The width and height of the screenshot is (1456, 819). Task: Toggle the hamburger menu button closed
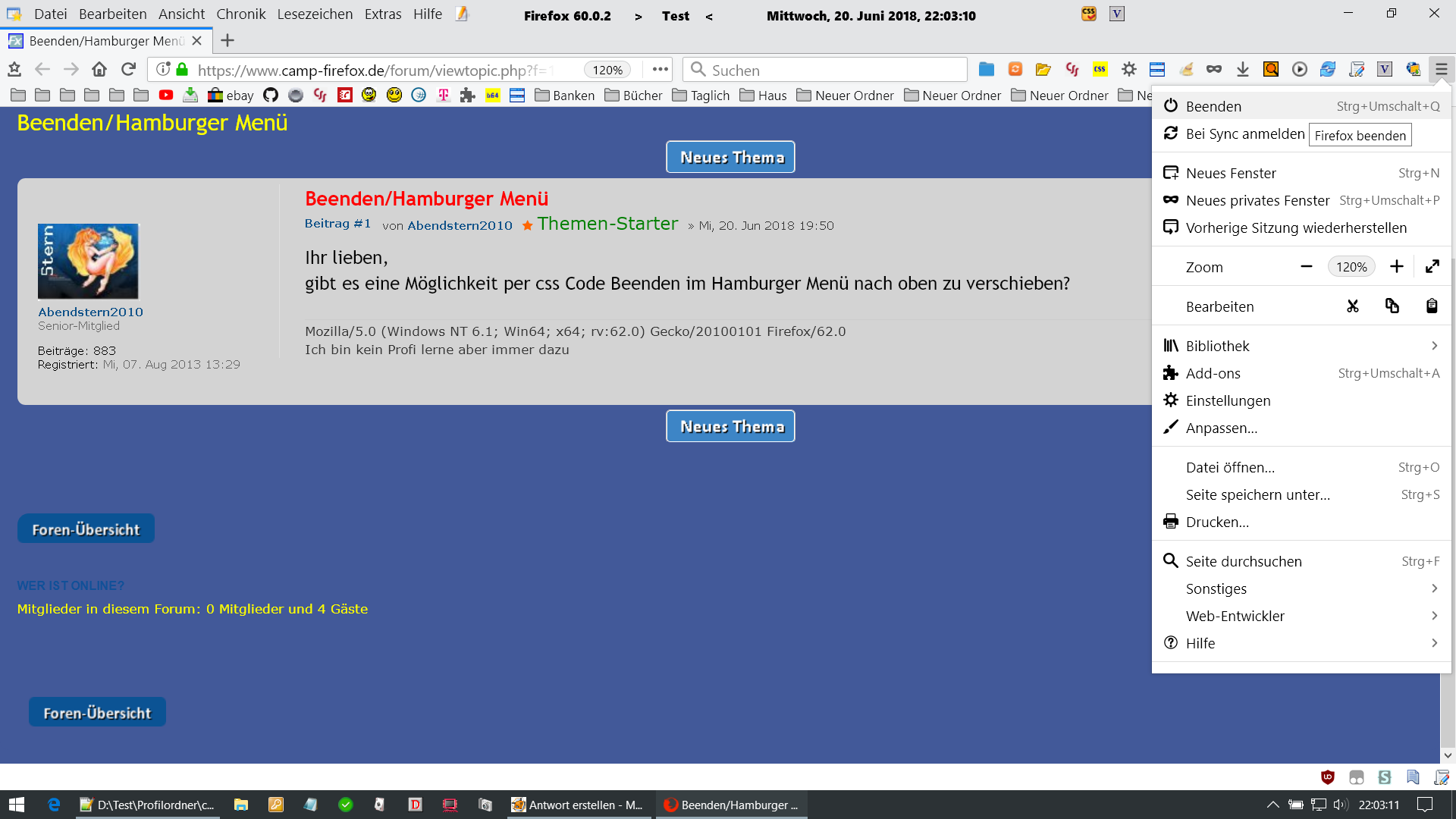point(1441,70)
